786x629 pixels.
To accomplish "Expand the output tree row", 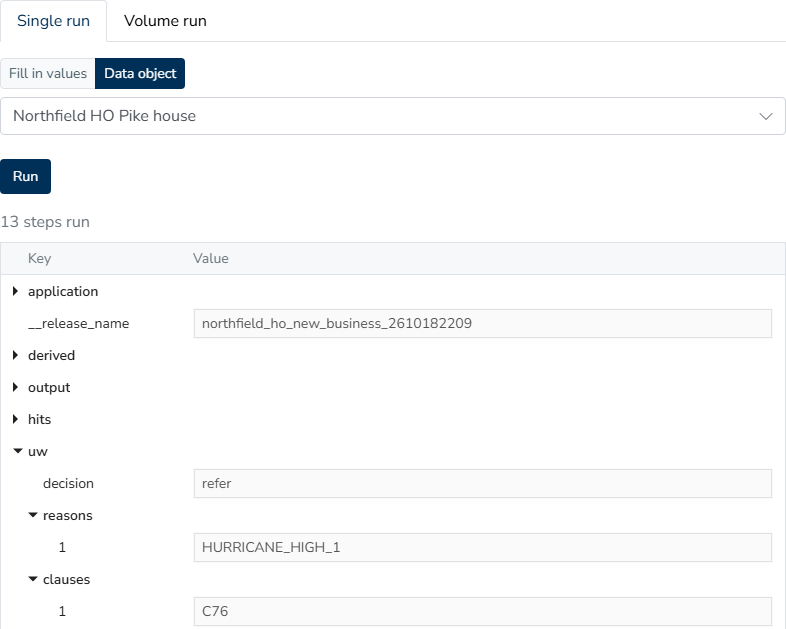I will [15, 387].
